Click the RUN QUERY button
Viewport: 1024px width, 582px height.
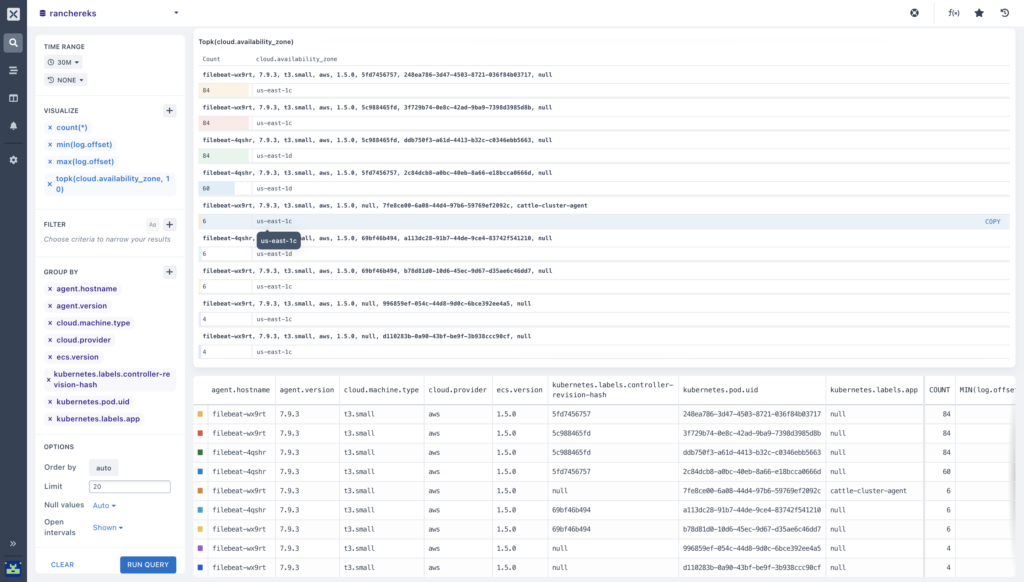pyautogui.click(x=148, y=565)
